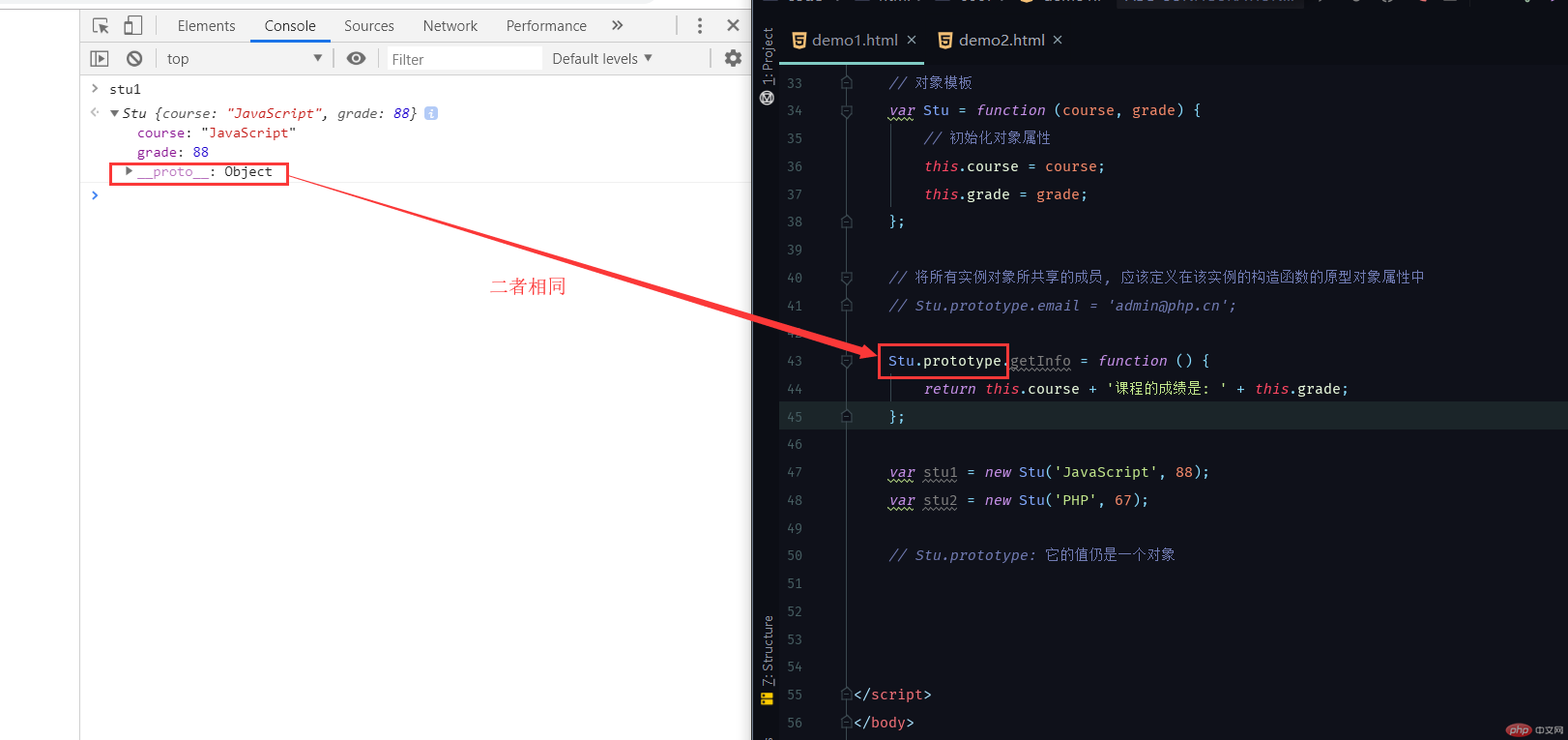Click the info badge beside Stu object
The image size is (1568, 740).
[431, 113]
